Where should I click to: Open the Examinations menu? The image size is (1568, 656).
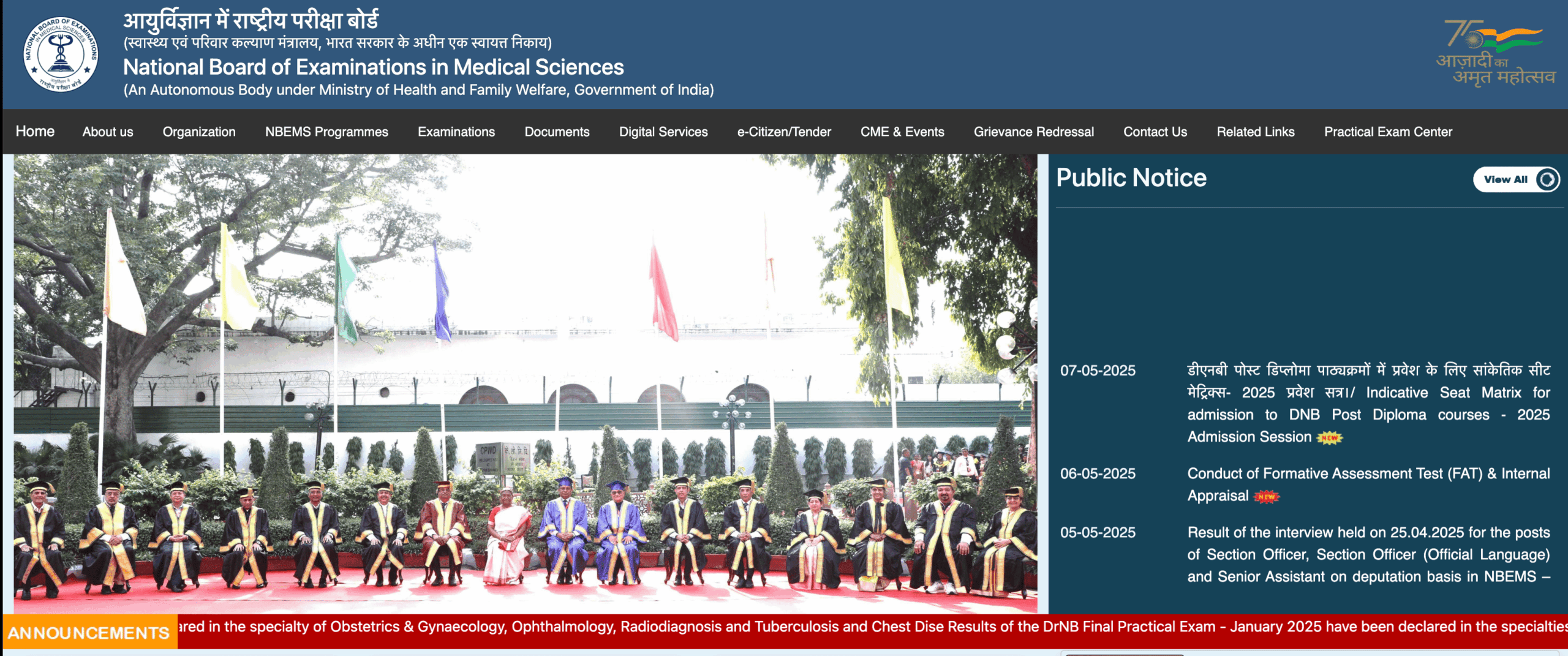pos(456,132)
